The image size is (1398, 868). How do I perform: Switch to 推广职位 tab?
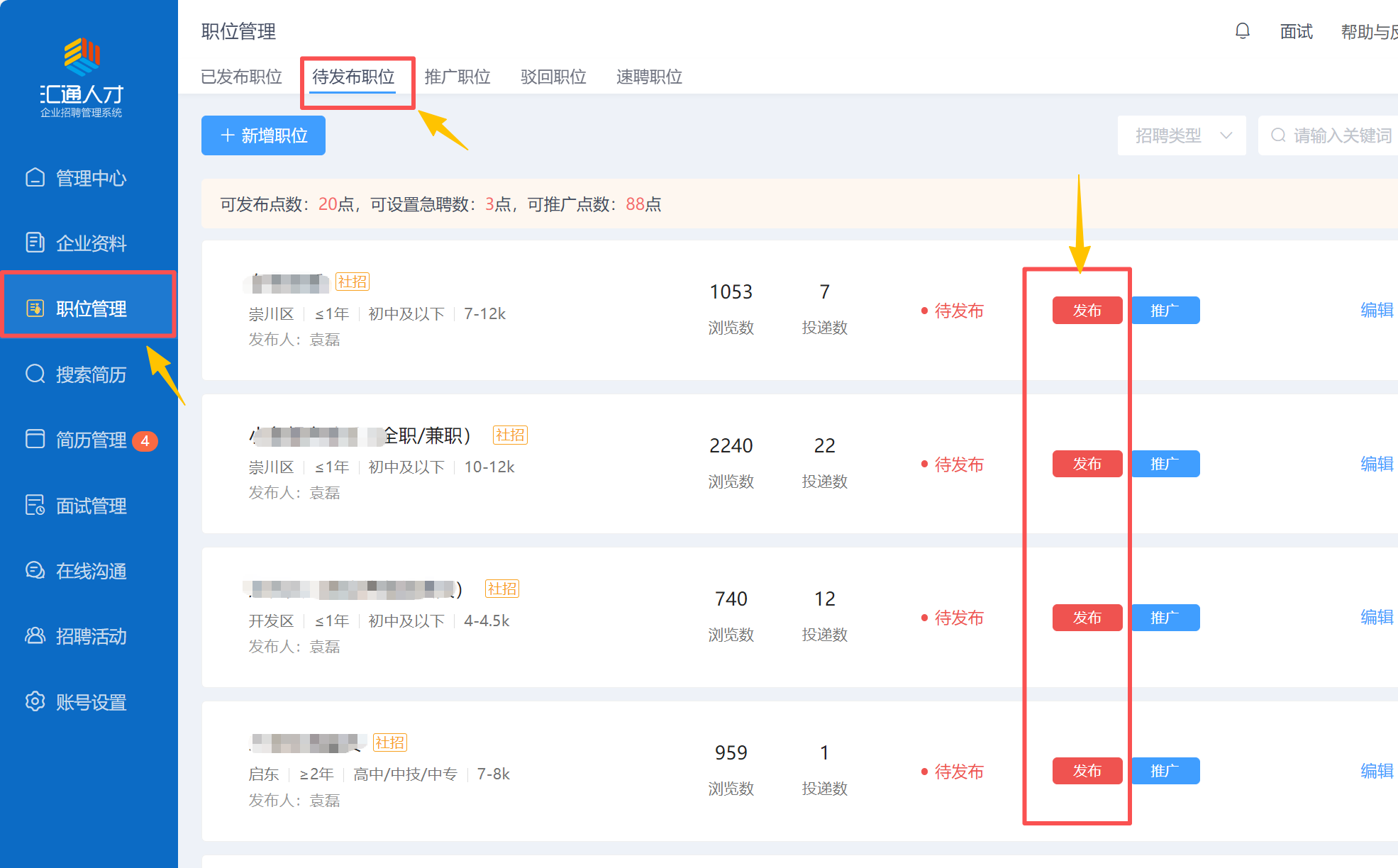tap(457, 77)
